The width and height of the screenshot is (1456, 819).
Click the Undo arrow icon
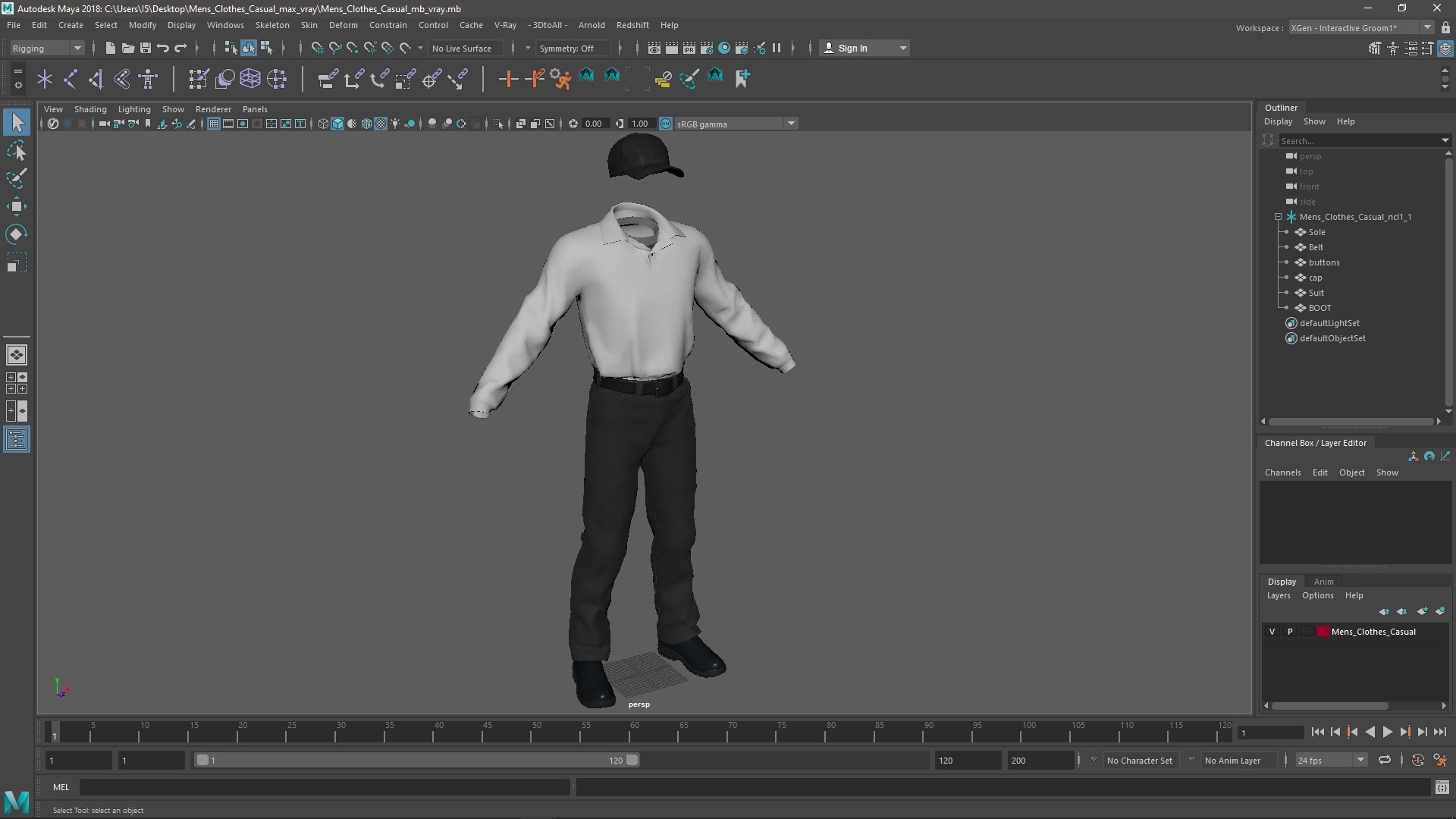pyautogui.click(x=163, y=48)
